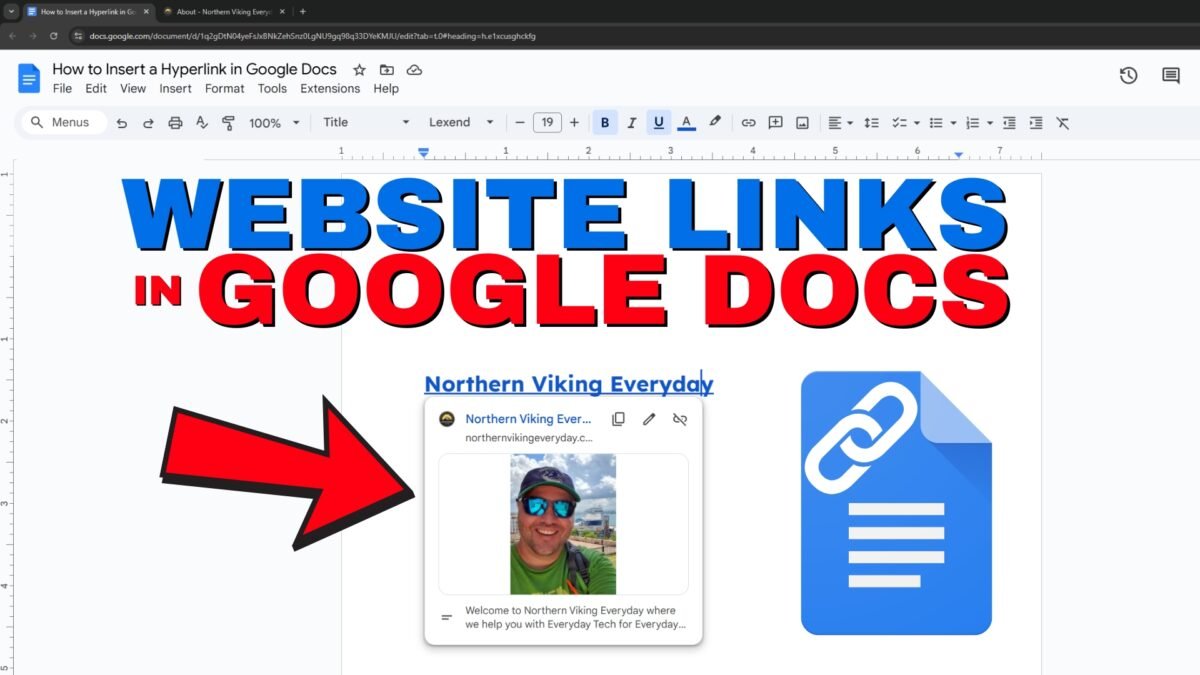Decrease font size with minus
The width and height of the screenshot is (1200, 675).
pyautogui.click(x=520, y=123)
